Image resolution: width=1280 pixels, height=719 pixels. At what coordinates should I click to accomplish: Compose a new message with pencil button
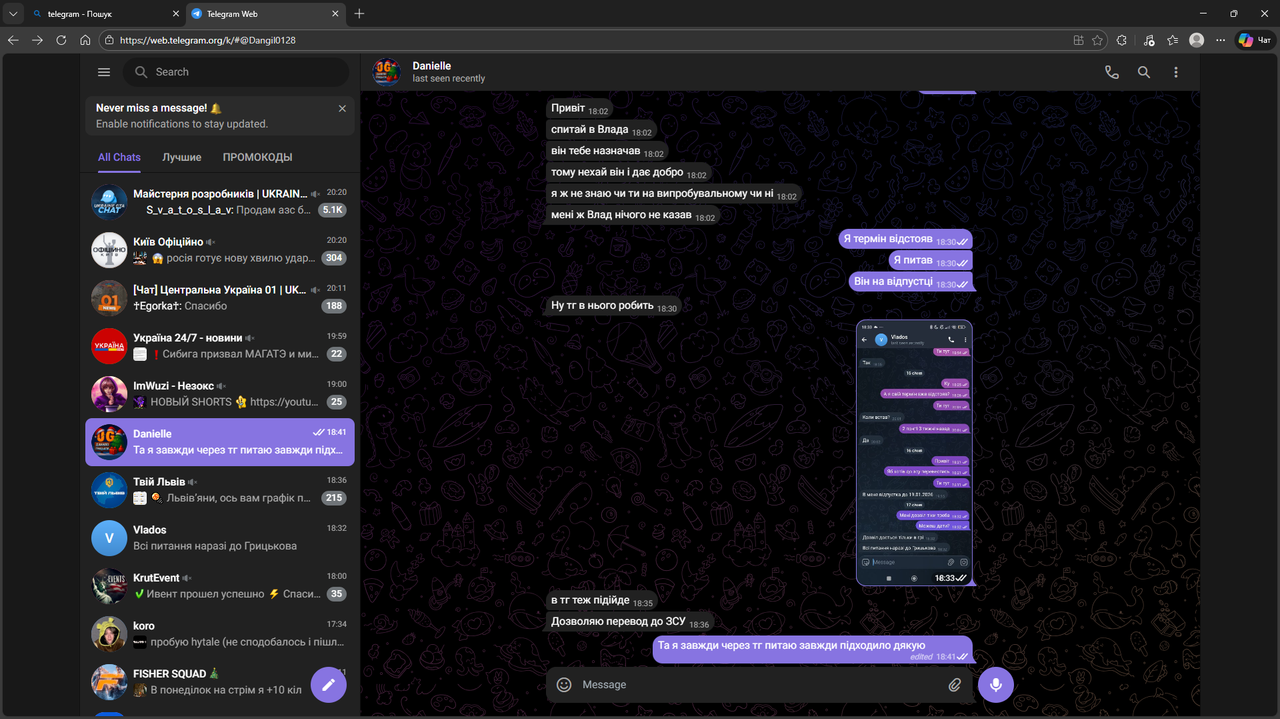point(328,685)
